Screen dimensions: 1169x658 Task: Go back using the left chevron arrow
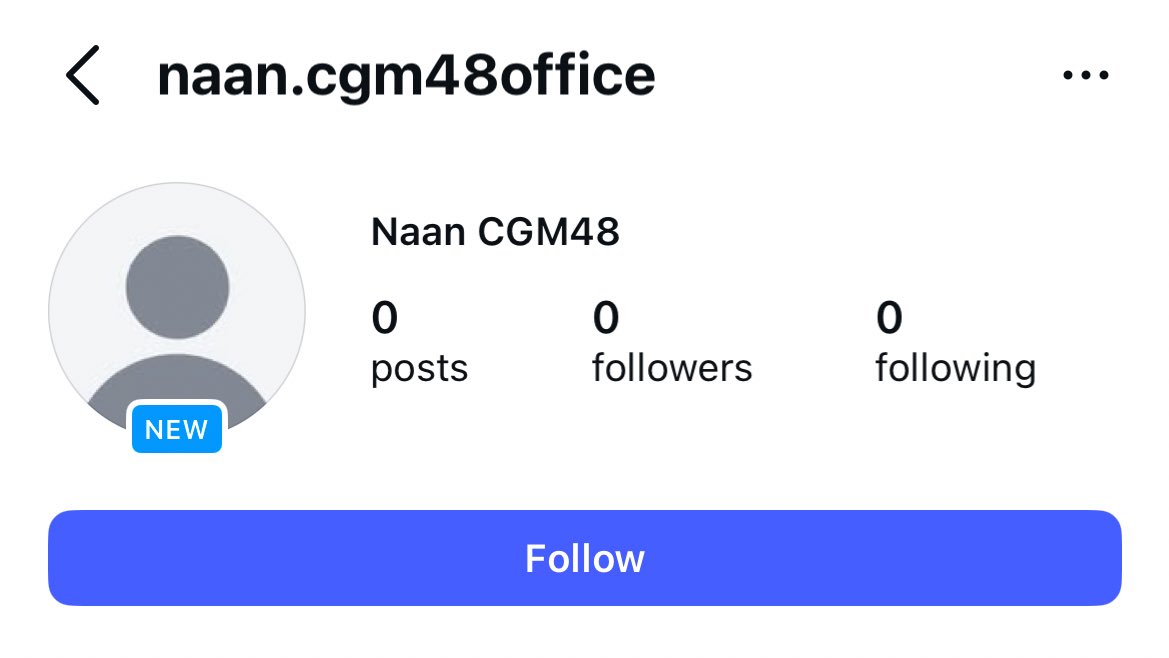tap(83, 75)
